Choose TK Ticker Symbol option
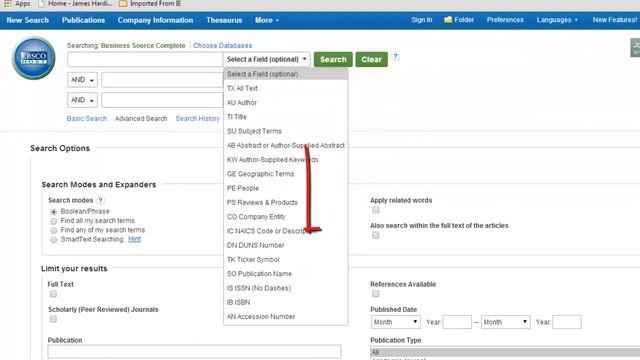This screenshot has width=640, height=360. tap(286, 260)
